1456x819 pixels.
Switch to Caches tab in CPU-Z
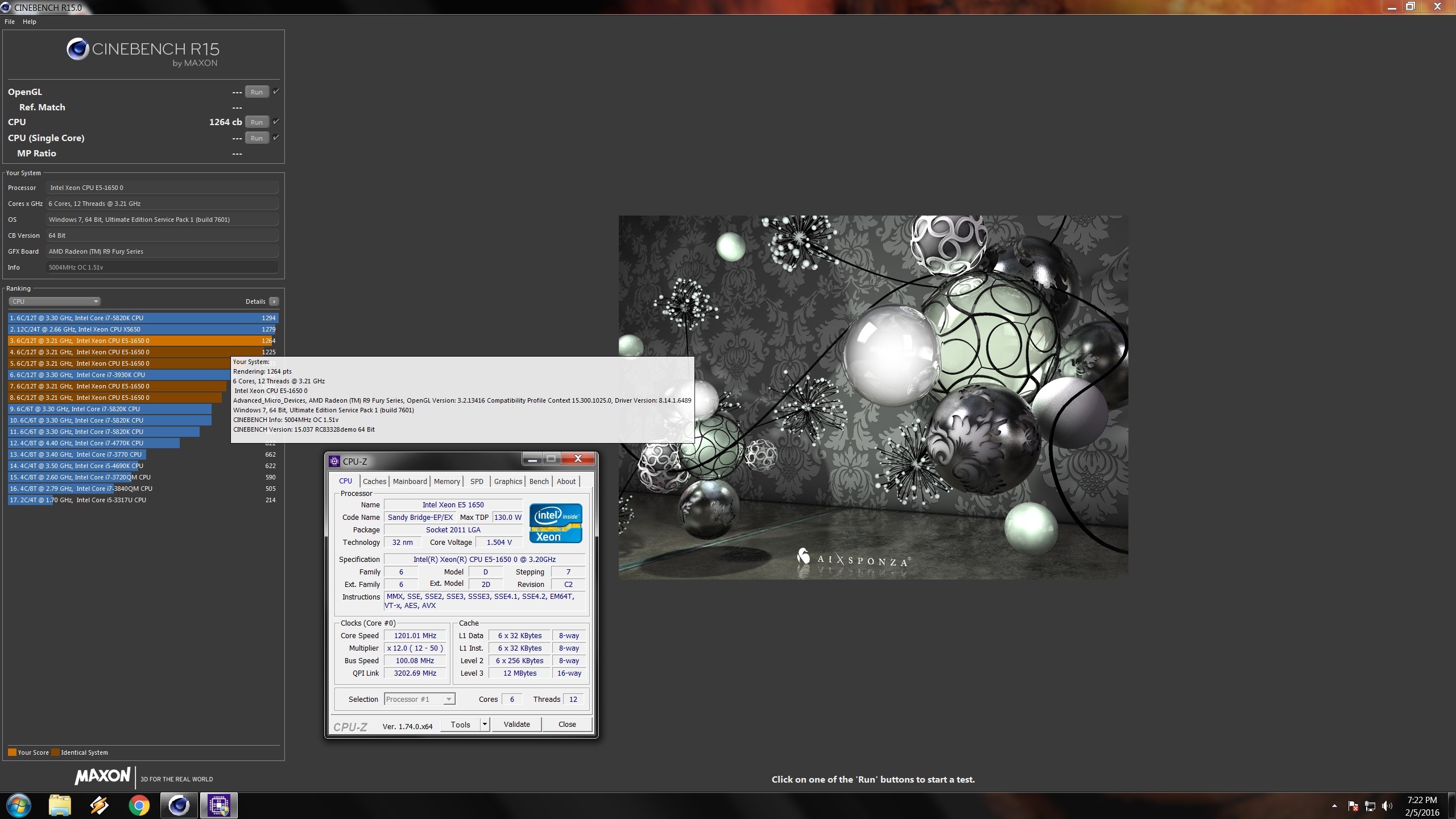(374, 482)
